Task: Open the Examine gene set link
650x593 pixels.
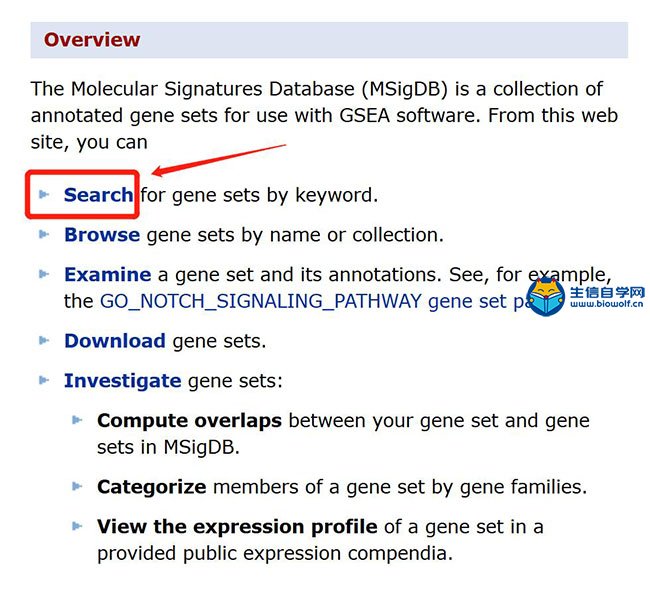Action: [108, 275]
